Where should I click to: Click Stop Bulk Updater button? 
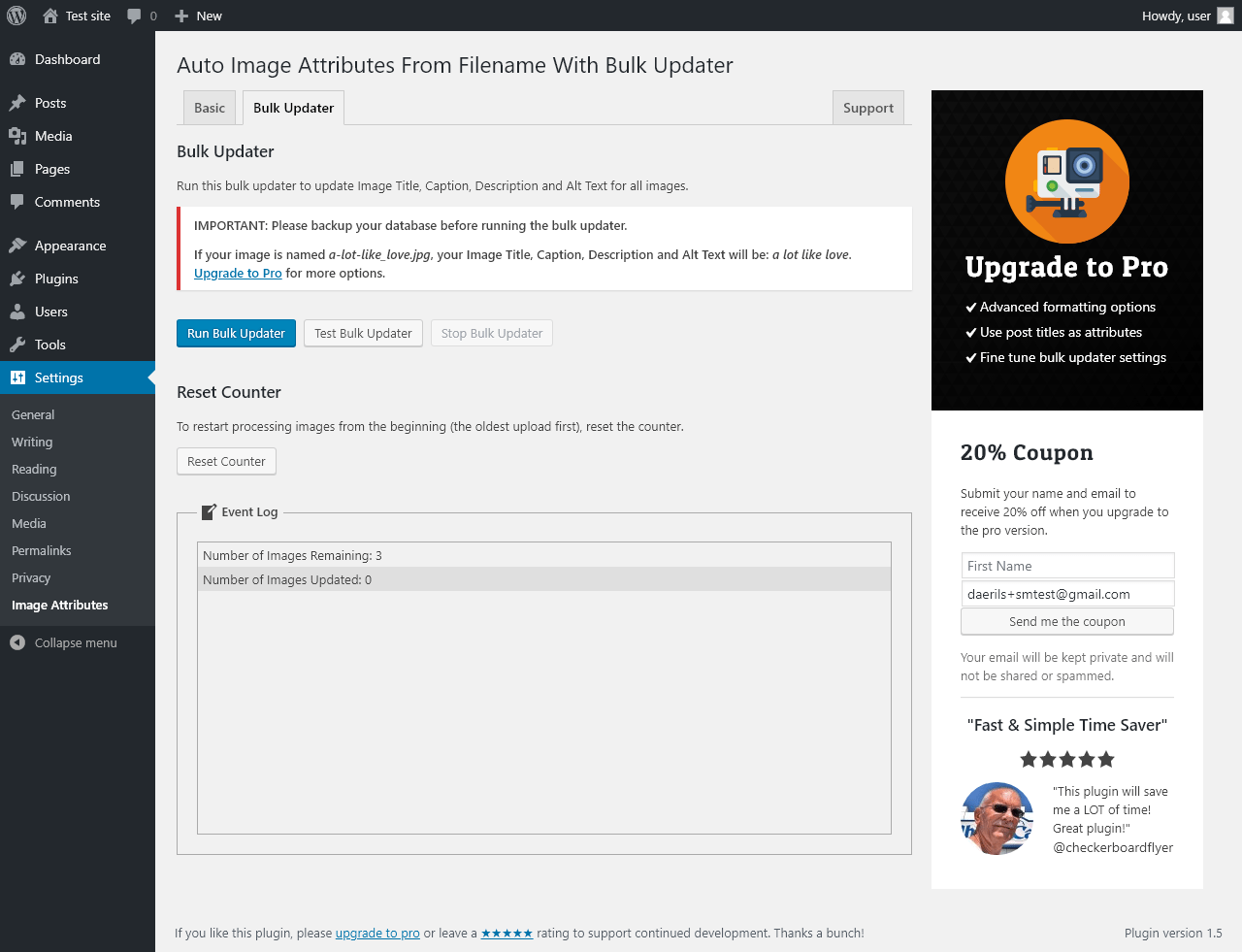pos(492,333)
